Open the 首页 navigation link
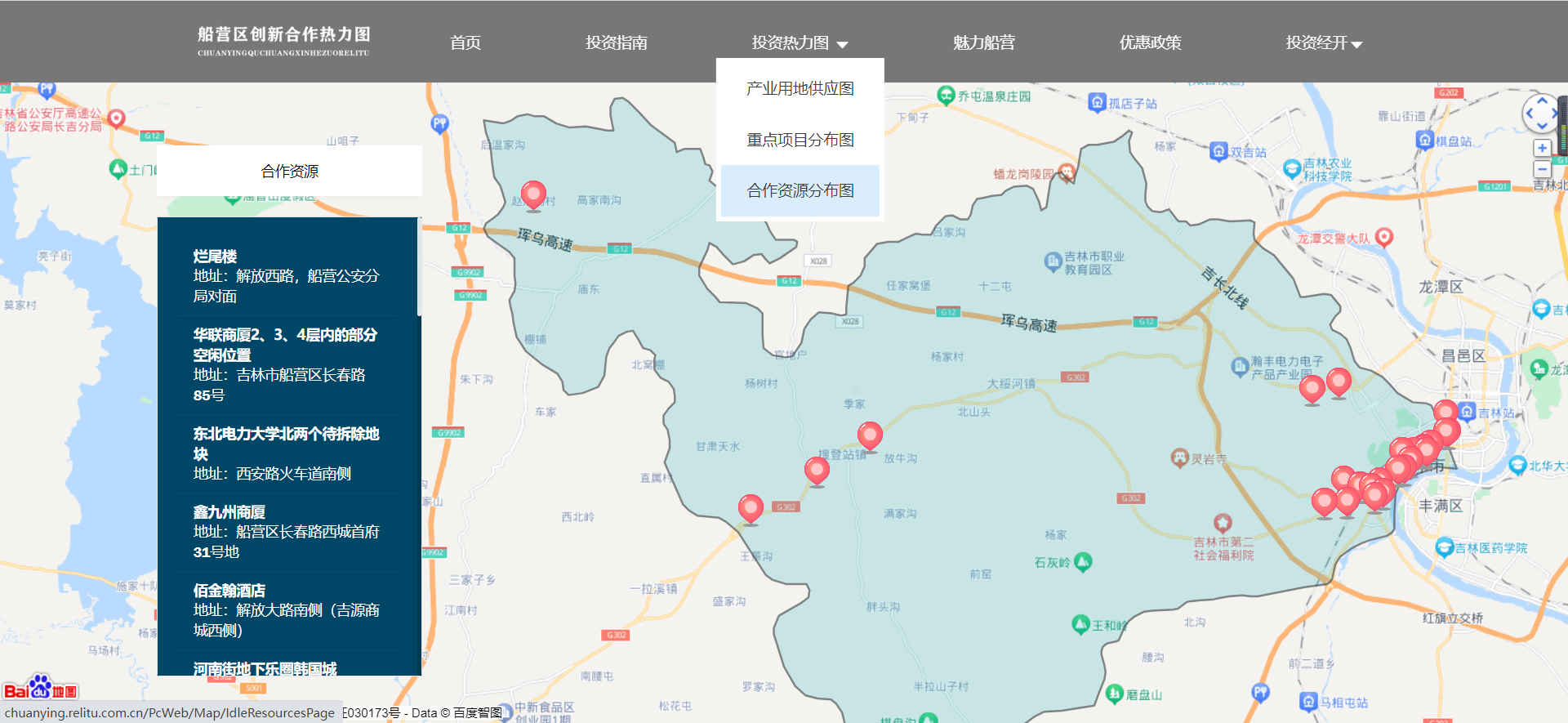The height and width of the screenshot is (723, 1568). 465,42
